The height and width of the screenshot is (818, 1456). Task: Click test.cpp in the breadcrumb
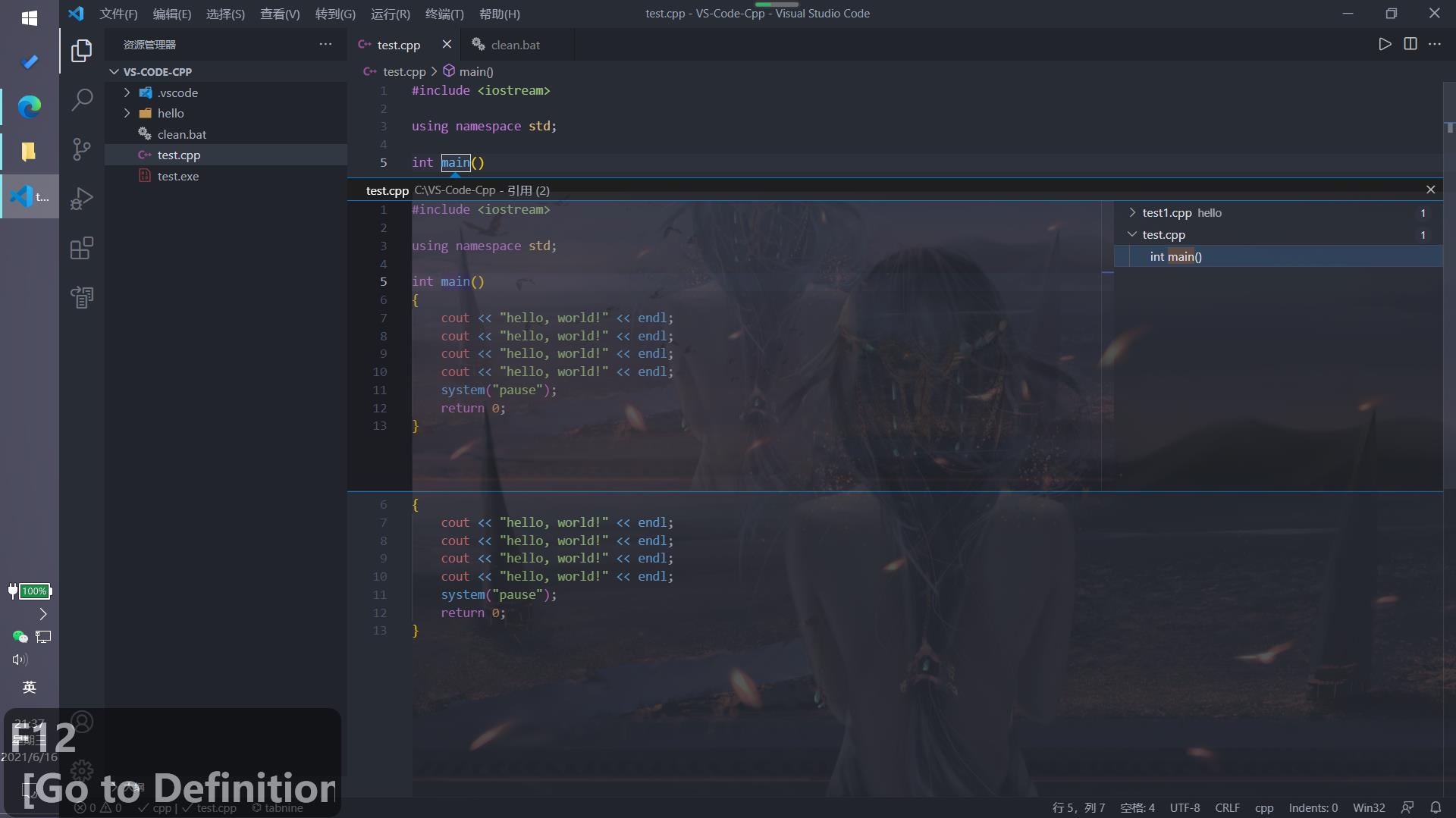[404, 71]
